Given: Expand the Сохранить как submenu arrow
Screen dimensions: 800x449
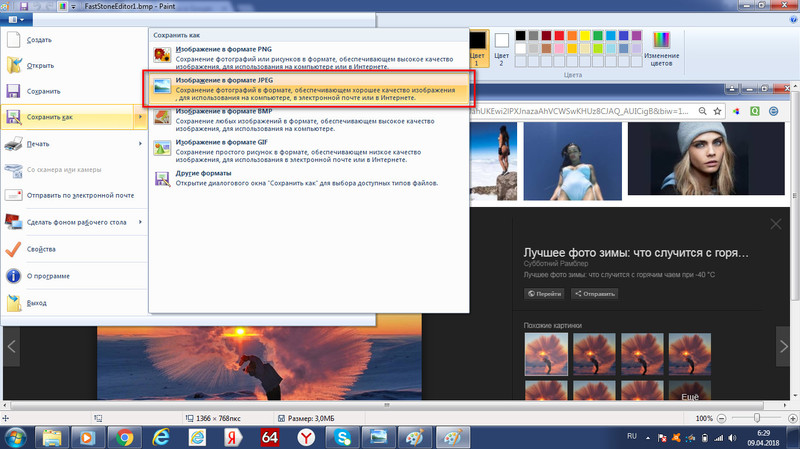Looking at the screenshot, I should coord(140,117).
